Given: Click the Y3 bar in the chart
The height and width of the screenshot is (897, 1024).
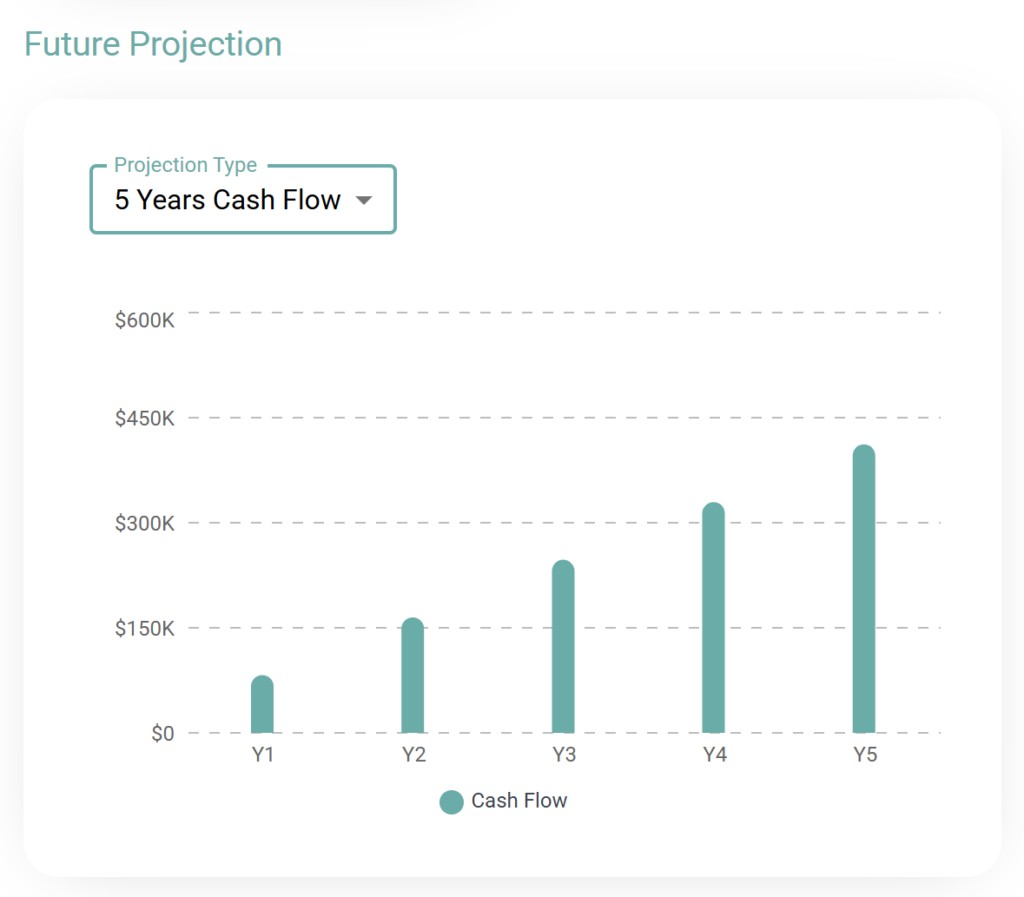Looking at the screenshot, I should coord(563,647).
